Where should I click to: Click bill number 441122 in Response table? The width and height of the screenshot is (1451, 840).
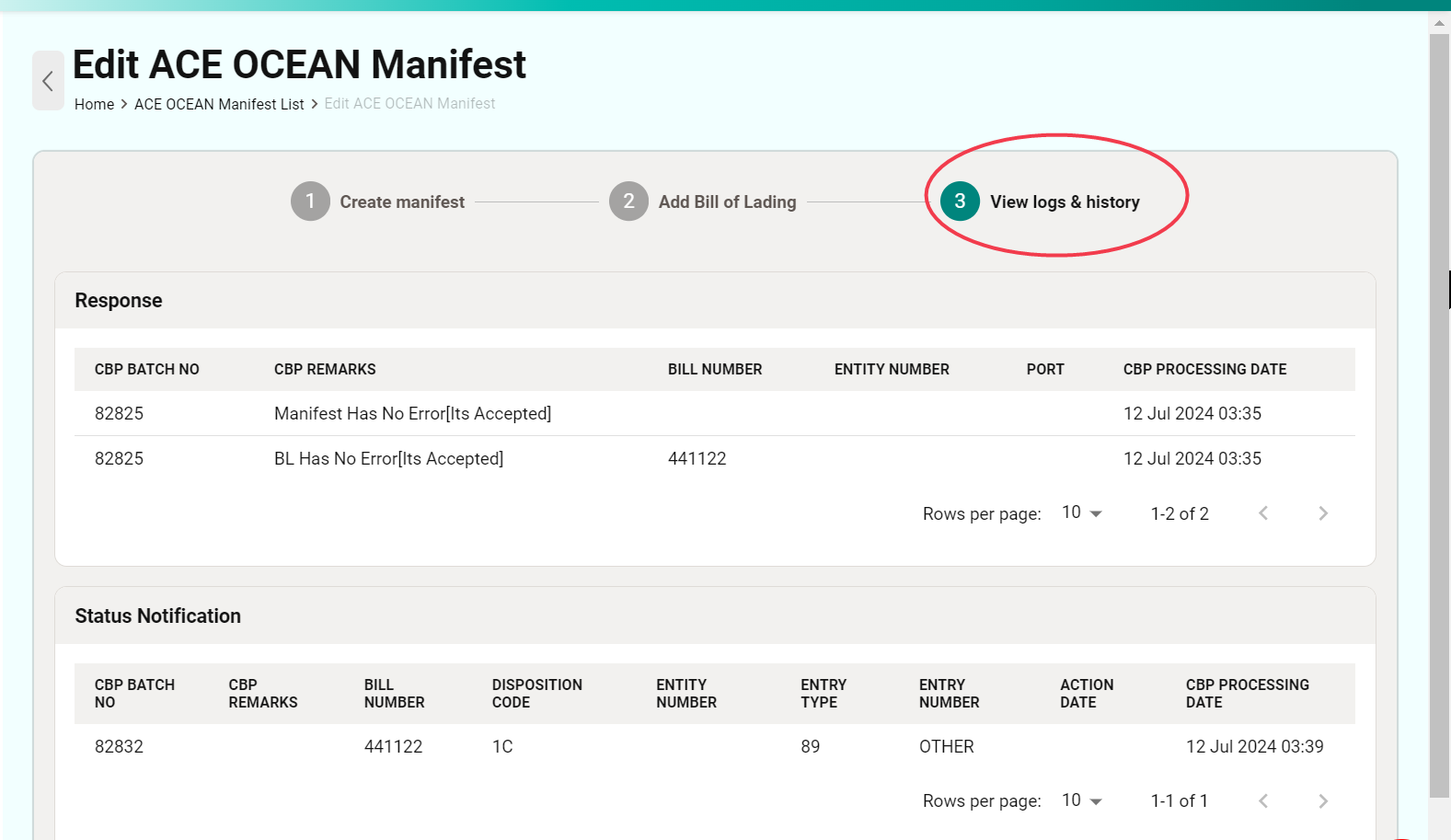pyautogui.click(x=697, y=459)
